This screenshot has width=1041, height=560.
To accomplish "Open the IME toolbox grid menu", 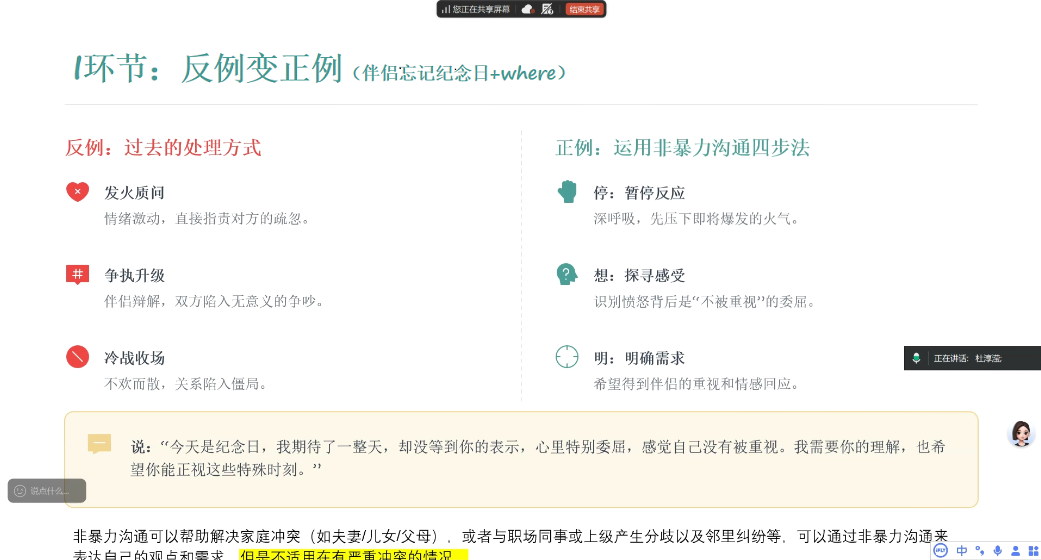I will point(1032,551).
